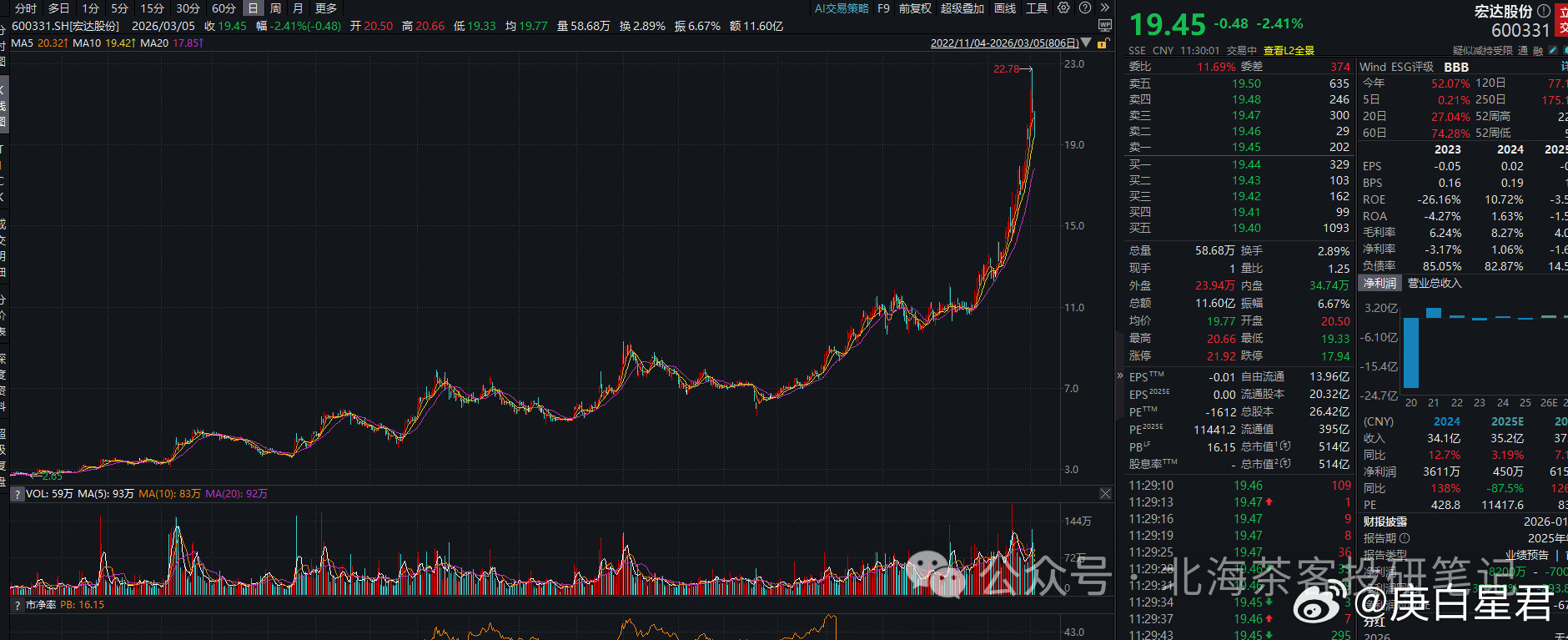This screenshot has height=640, width=1568.
Task: Click the 财报披露 section header
Action: [1385, 522]
